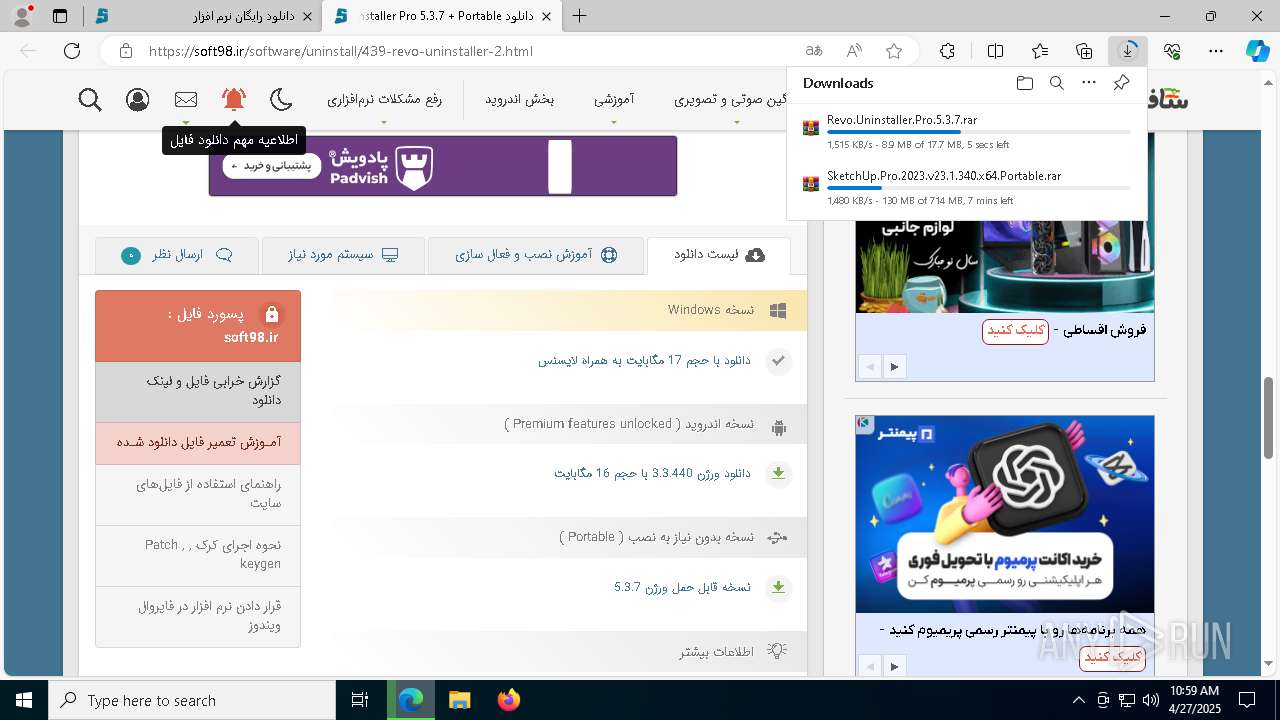Click the browser refresh button
The width and height of the screenshot is (1280, 720).
(72, 51)
